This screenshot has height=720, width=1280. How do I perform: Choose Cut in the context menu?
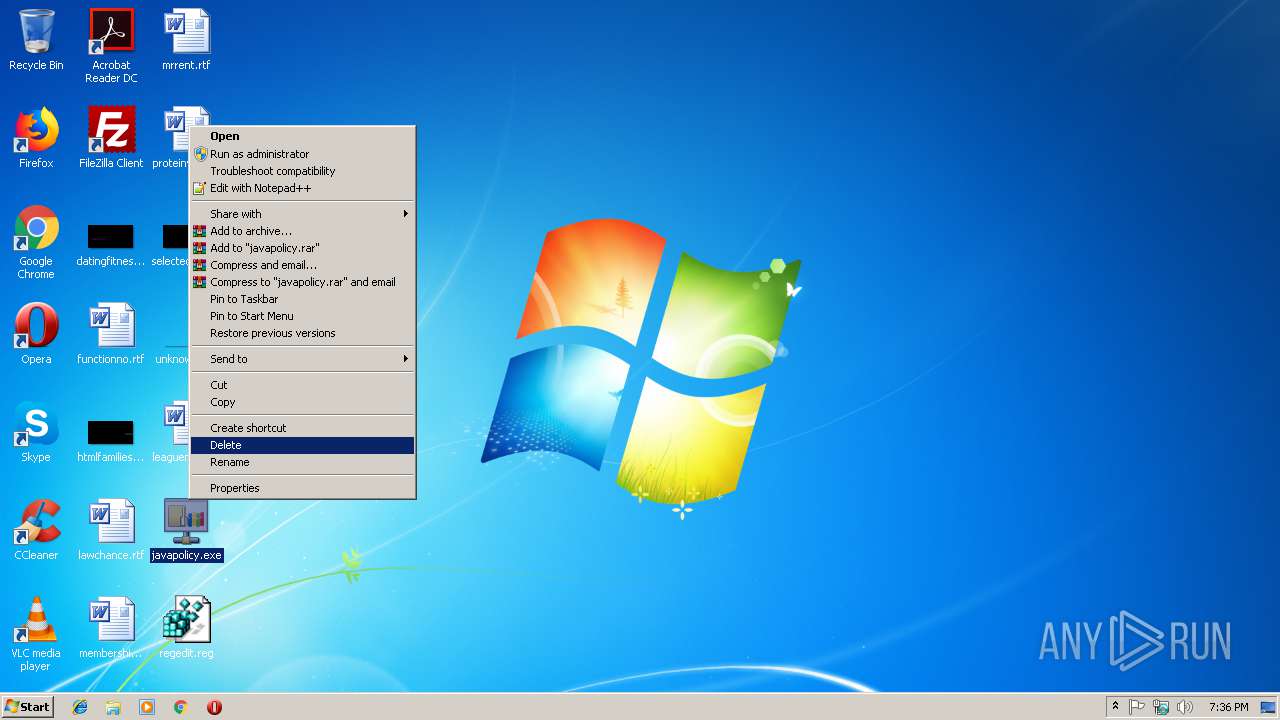(302, 385)
